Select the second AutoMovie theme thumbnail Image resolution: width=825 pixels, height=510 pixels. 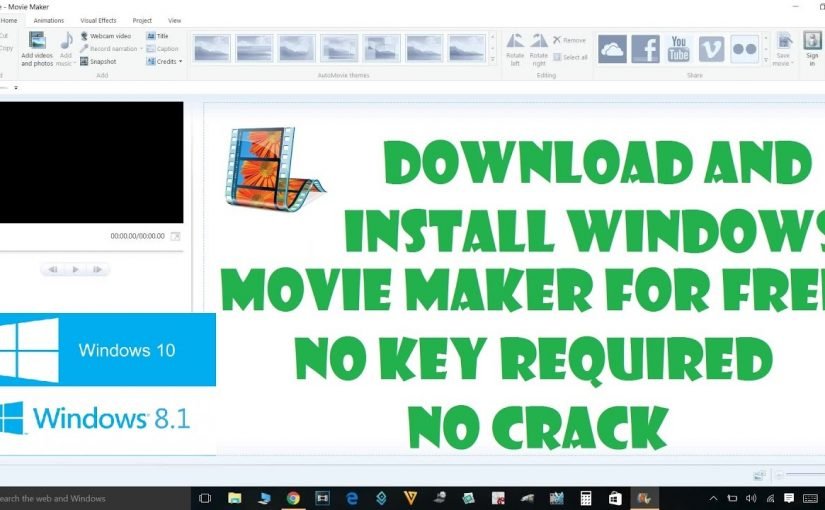point(254,48)
